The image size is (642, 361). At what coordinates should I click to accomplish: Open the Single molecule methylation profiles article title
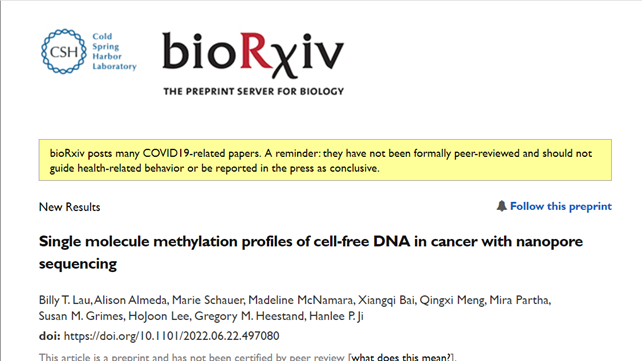[x=311, y=253]
